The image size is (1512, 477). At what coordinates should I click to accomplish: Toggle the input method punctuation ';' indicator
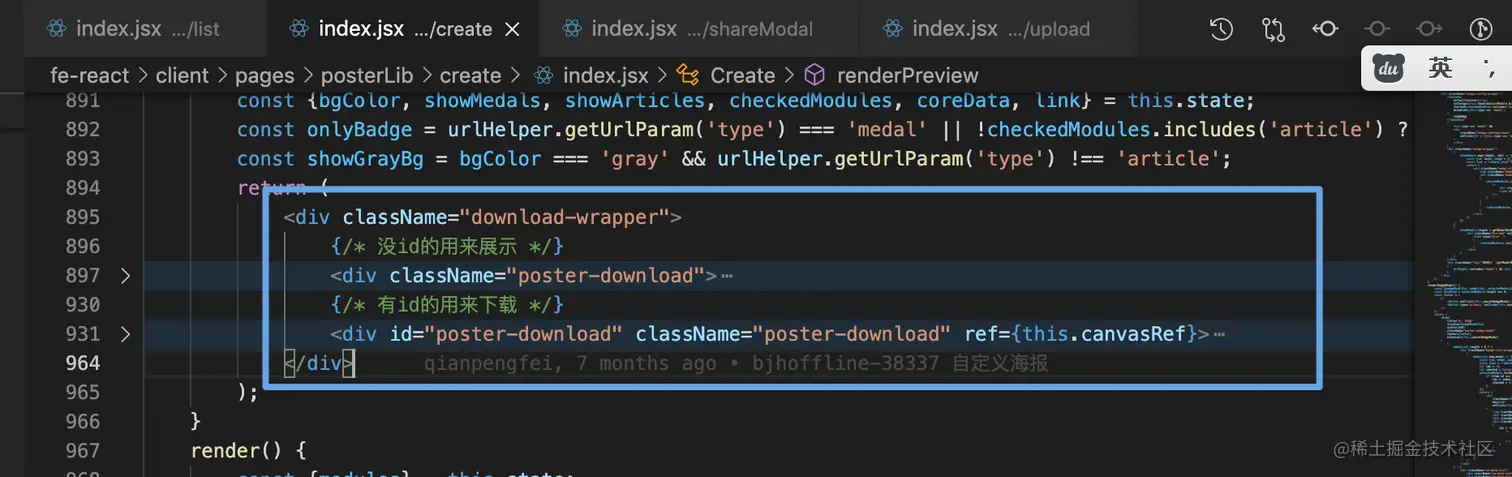[x=1491, y=70]
